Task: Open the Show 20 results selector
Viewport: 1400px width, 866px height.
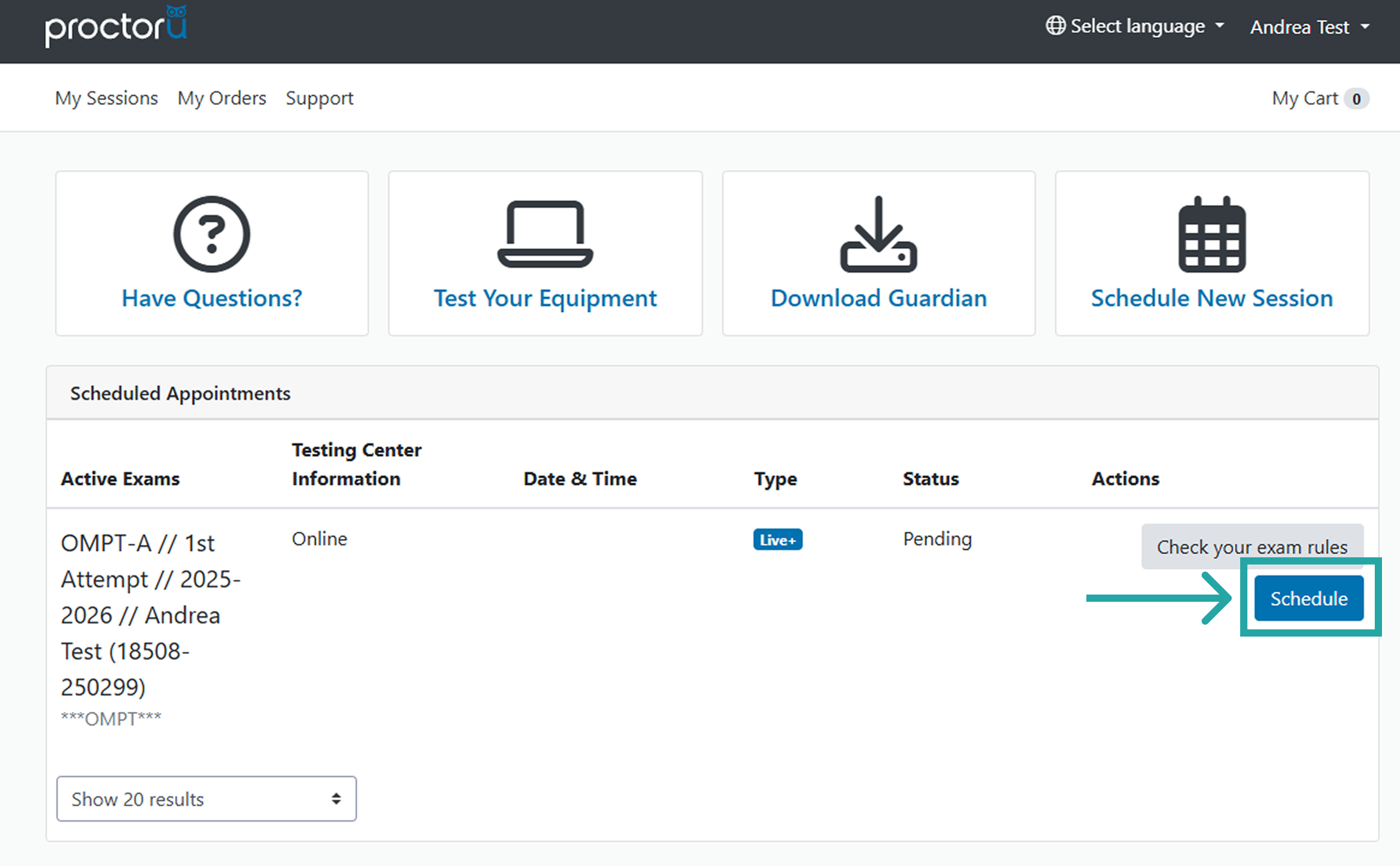Action: [x=205, y=799]
